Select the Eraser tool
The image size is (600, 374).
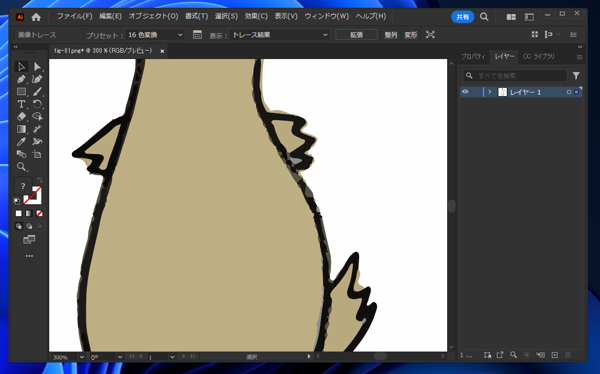(21, 116)
